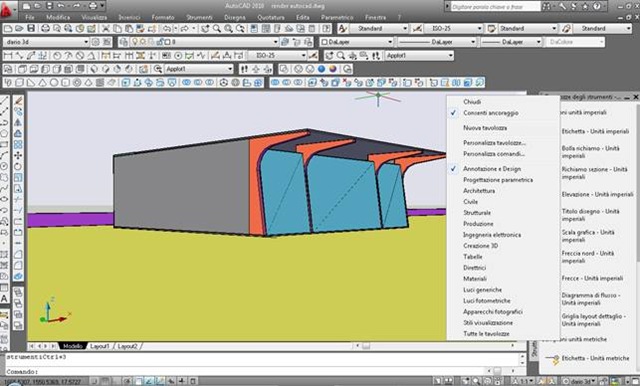
Task: Open the DaLayer linetype dropdown
Action: [x=437, y=42]
